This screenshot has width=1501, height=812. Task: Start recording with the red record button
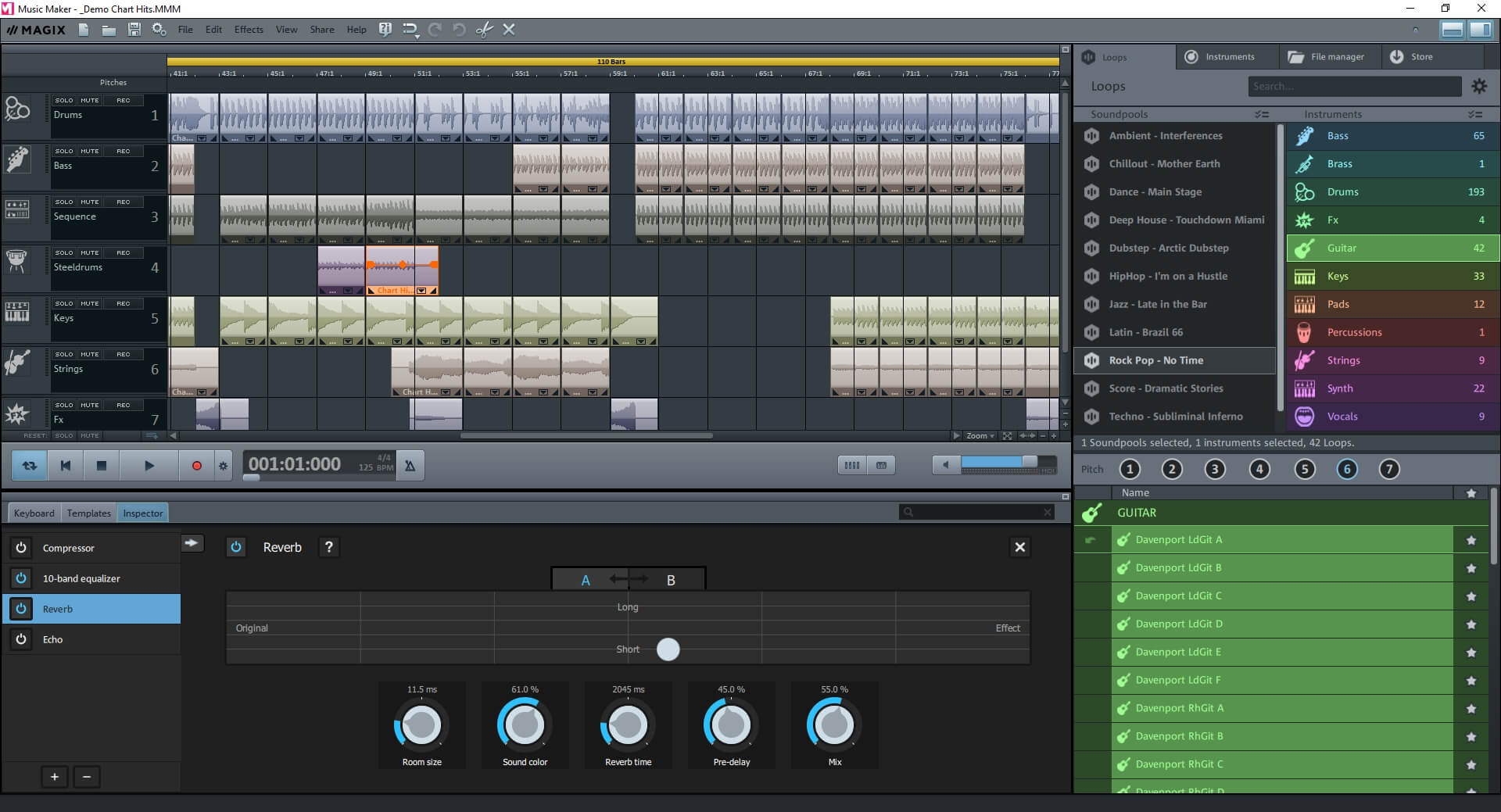click(x=197, y=466)
